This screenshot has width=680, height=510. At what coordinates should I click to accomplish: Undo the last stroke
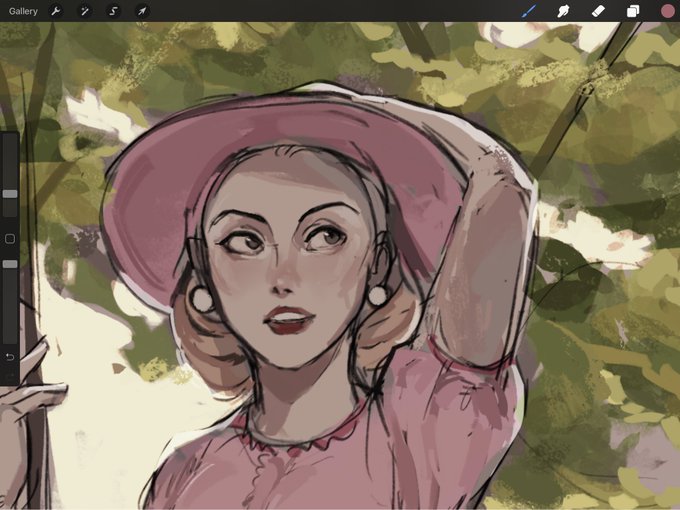[x=10, y=357]
